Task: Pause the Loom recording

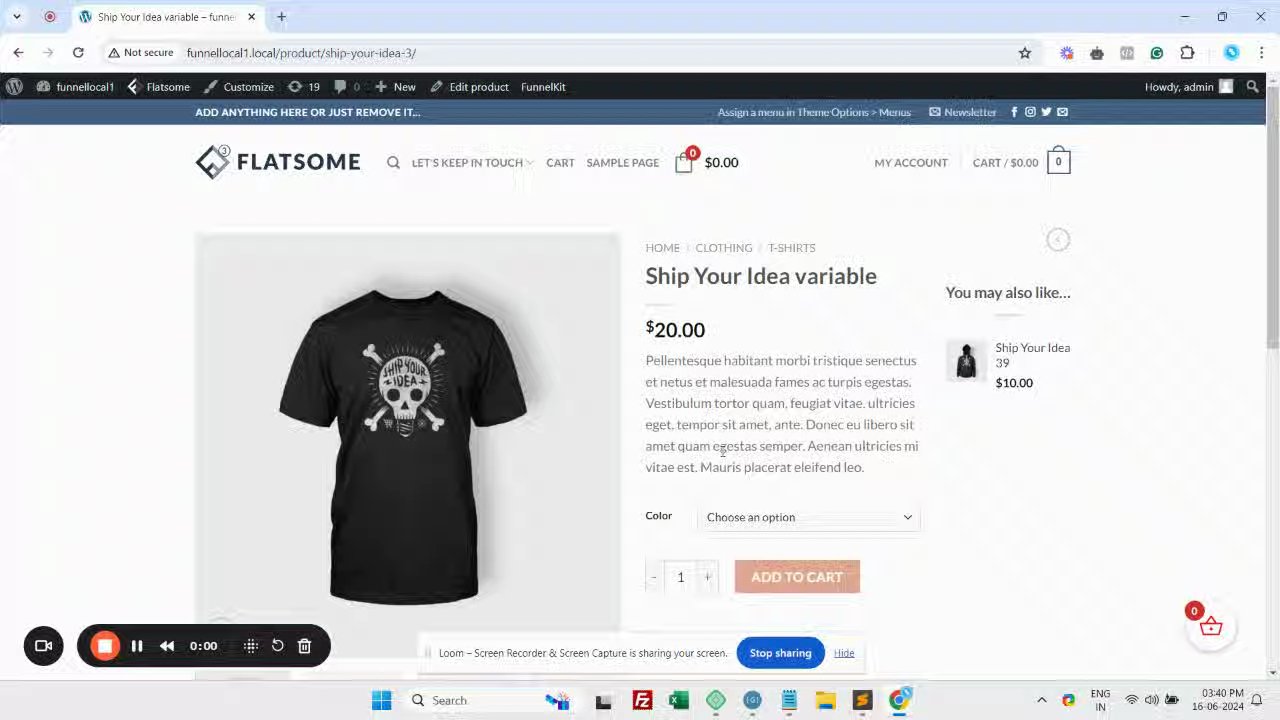Action: [x=137, y=646]
